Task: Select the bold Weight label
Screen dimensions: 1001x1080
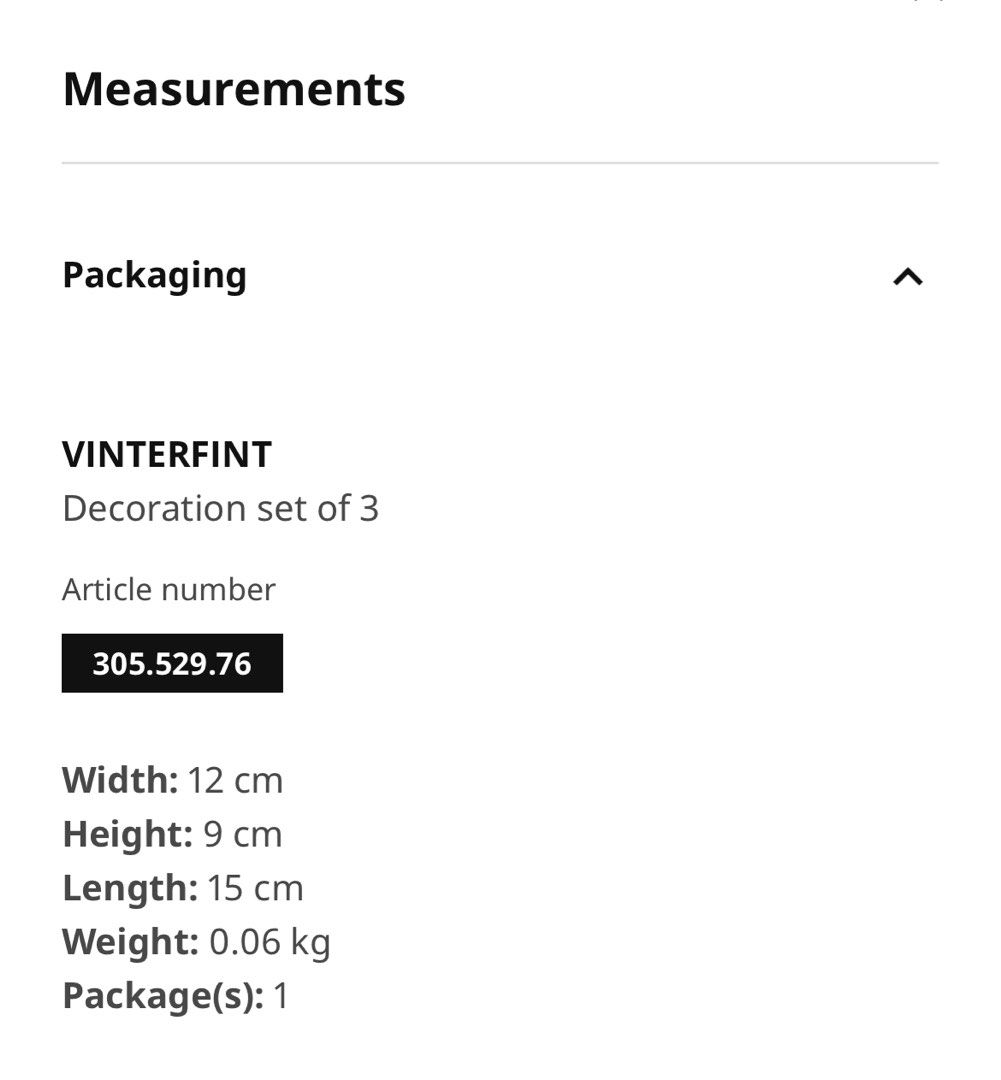Action: (128, 941)
